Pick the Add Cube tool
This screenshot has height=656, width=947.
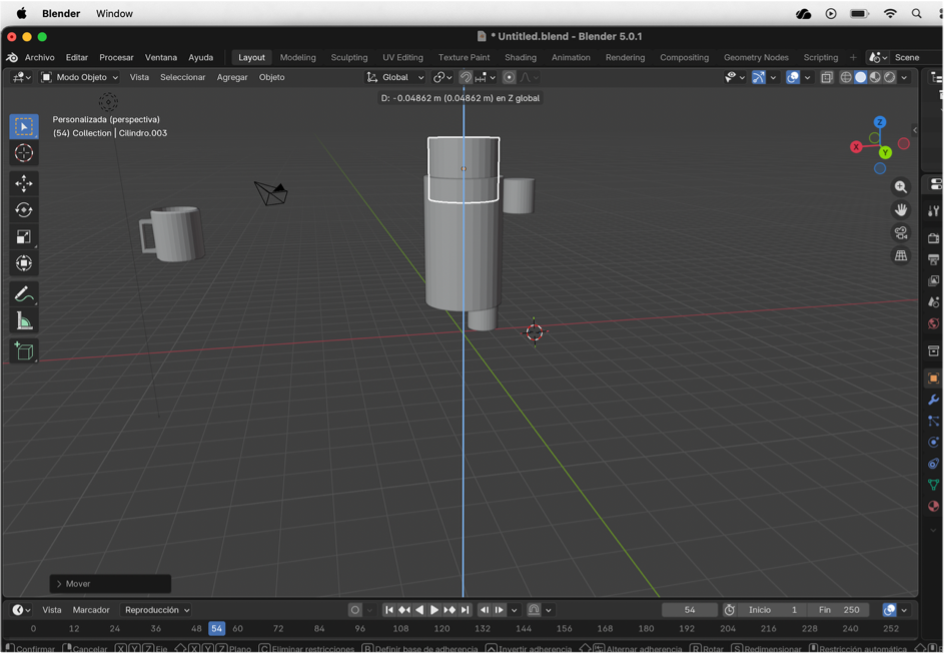[x=24, y=351]
